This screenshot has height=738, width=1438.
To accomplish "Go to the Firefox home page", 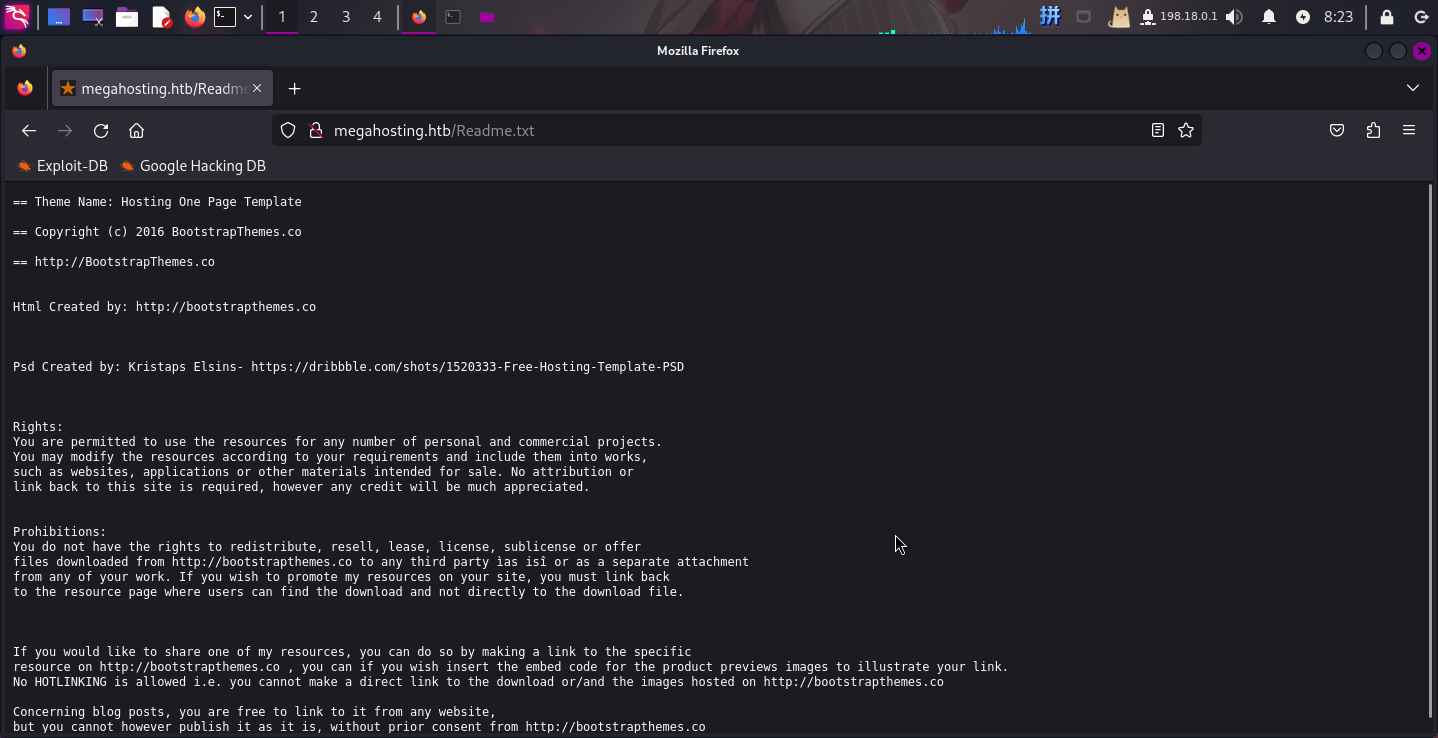I will (137, 130).
